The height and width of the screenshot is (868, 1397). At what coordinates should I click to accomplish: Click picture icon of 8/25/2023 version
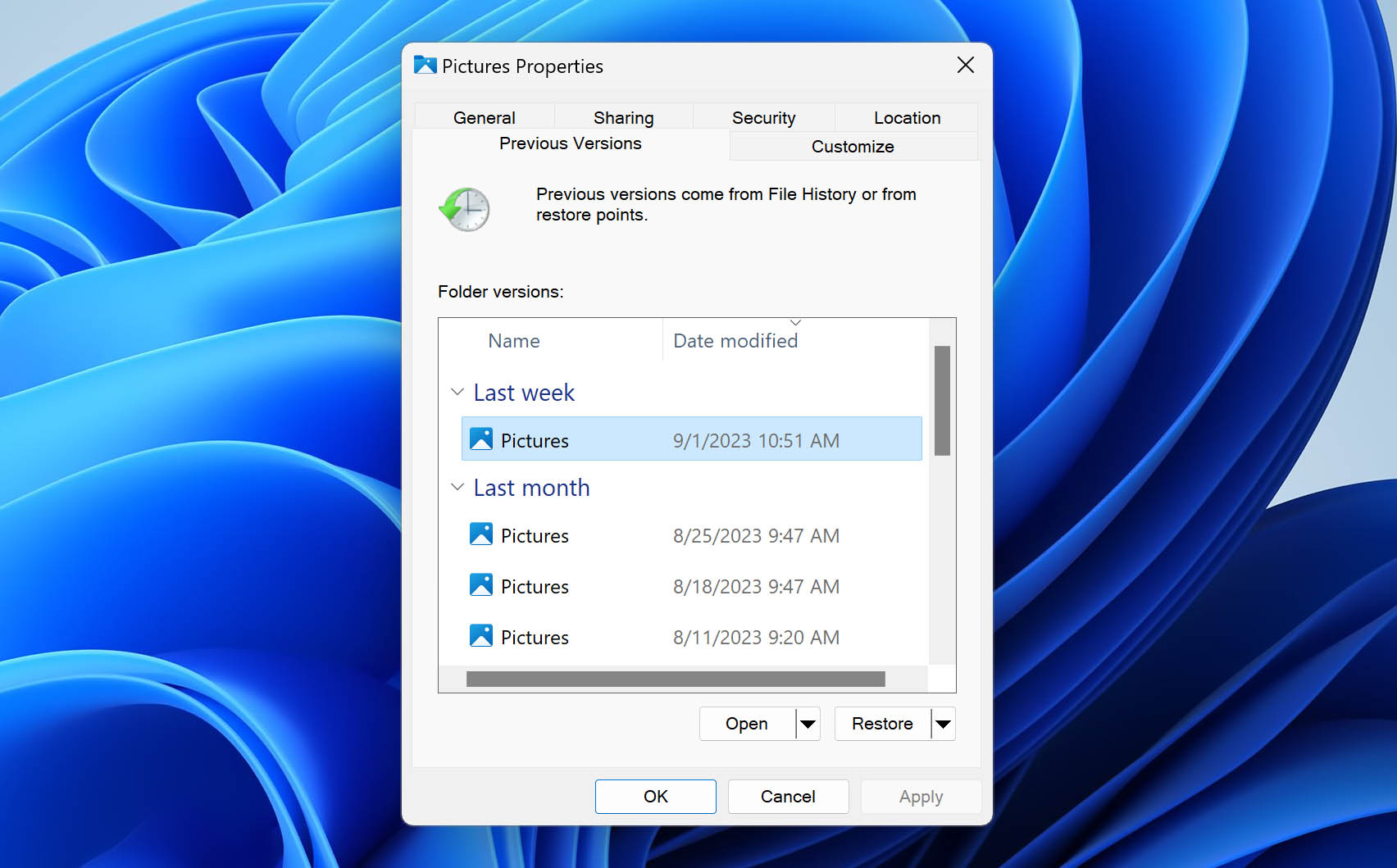[x=481, y=534]
